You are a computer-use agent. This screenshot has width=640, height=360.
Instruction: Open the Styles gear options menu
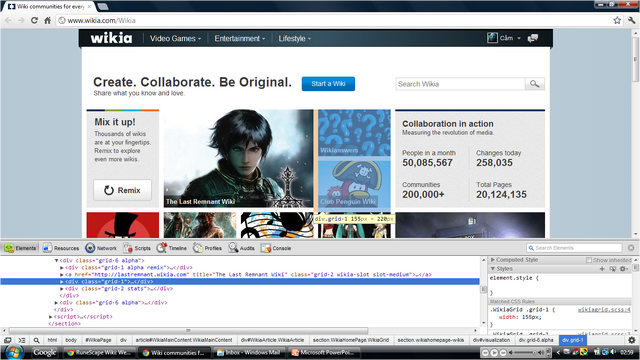click(623, 269)
